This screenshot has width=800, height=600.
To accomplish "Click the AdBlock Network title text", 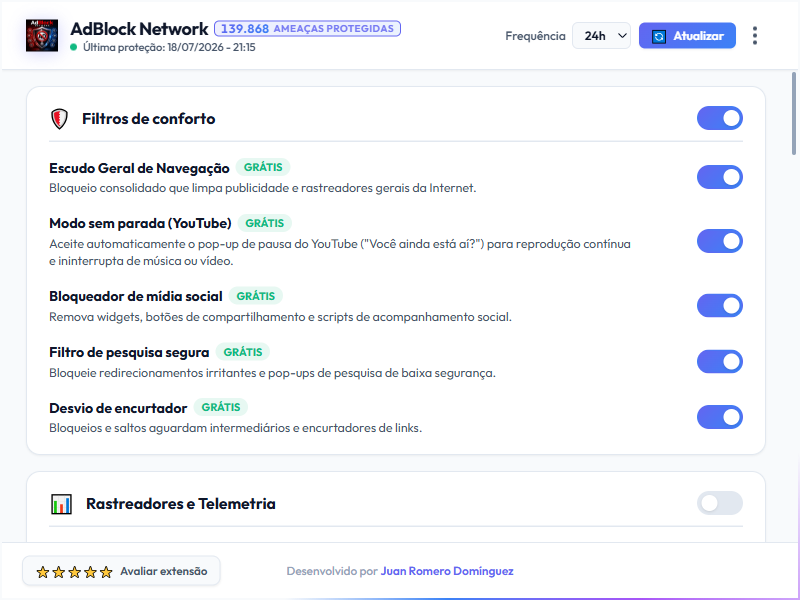I will coord(139,29).
